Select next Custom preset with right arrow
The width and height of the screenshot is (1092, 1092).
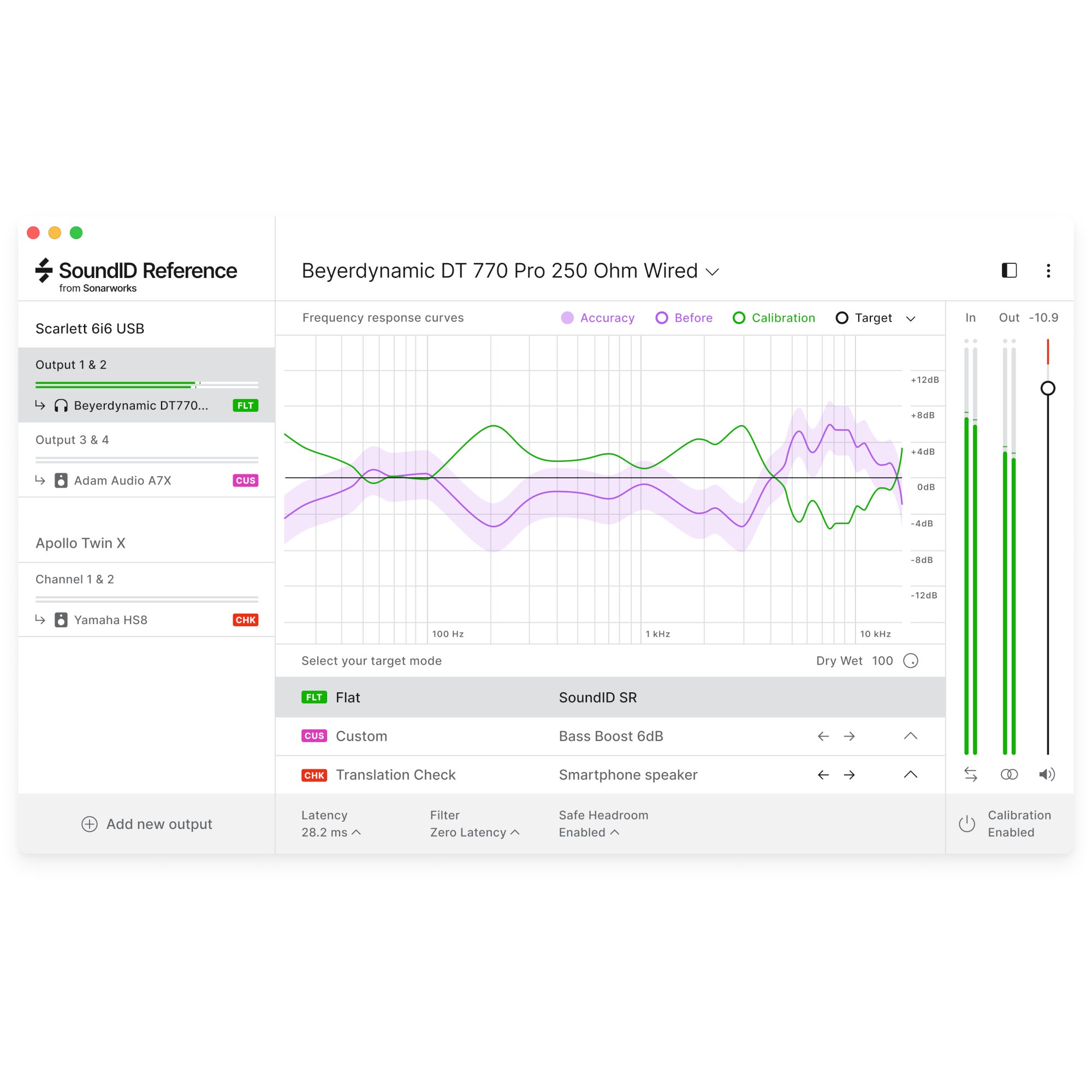click(849, 736)
